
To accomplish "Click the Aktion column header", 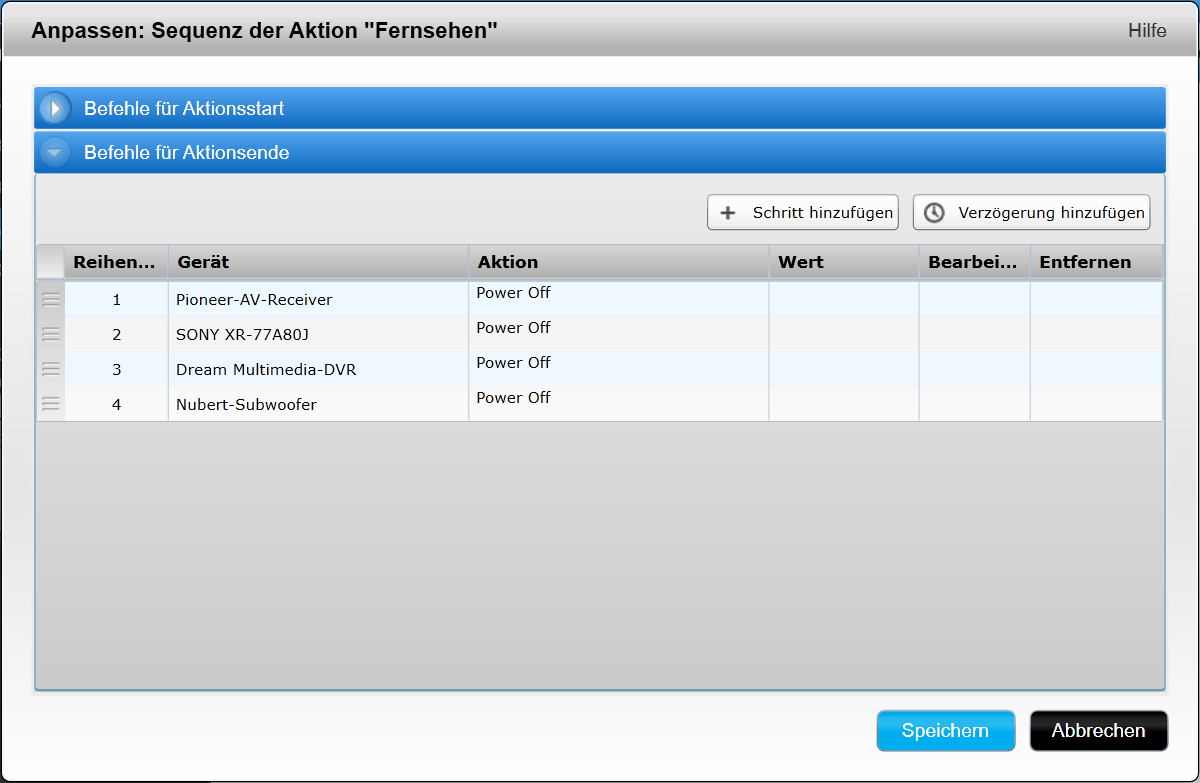I will 508,262.
